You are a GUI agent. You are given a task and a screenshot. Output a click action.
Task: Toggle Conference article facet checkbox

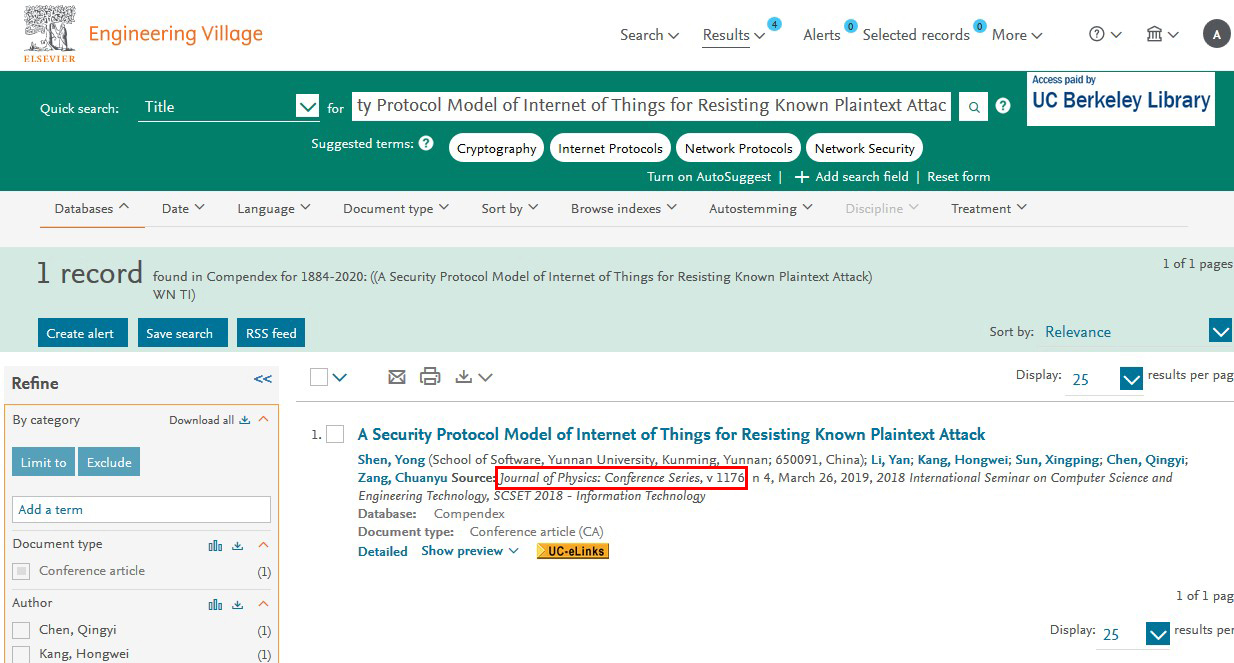pyautogui.click(x=21, y=571)
